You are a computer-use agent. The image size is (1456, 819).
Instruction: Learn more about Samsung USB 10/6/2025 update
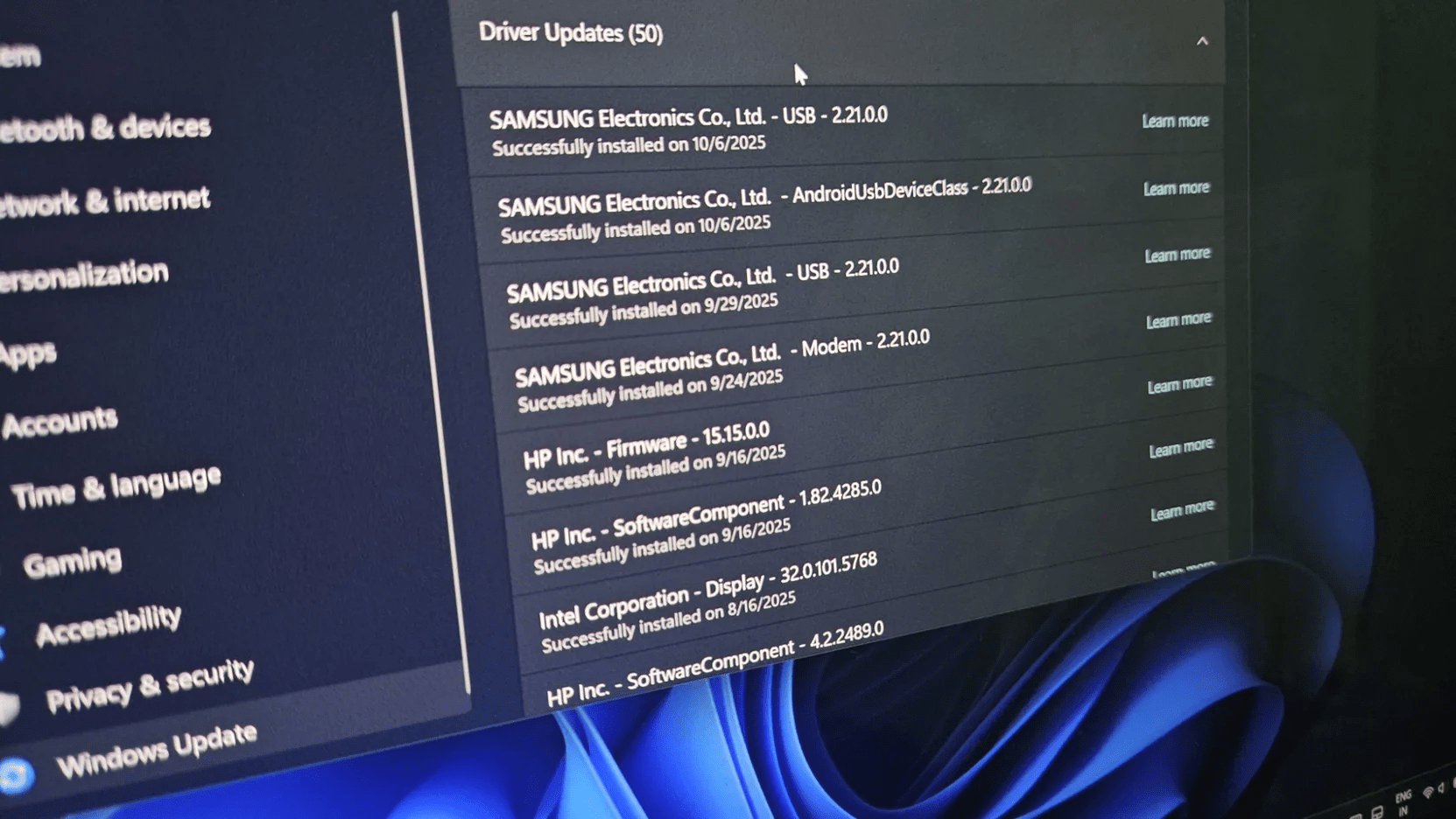1175,121
